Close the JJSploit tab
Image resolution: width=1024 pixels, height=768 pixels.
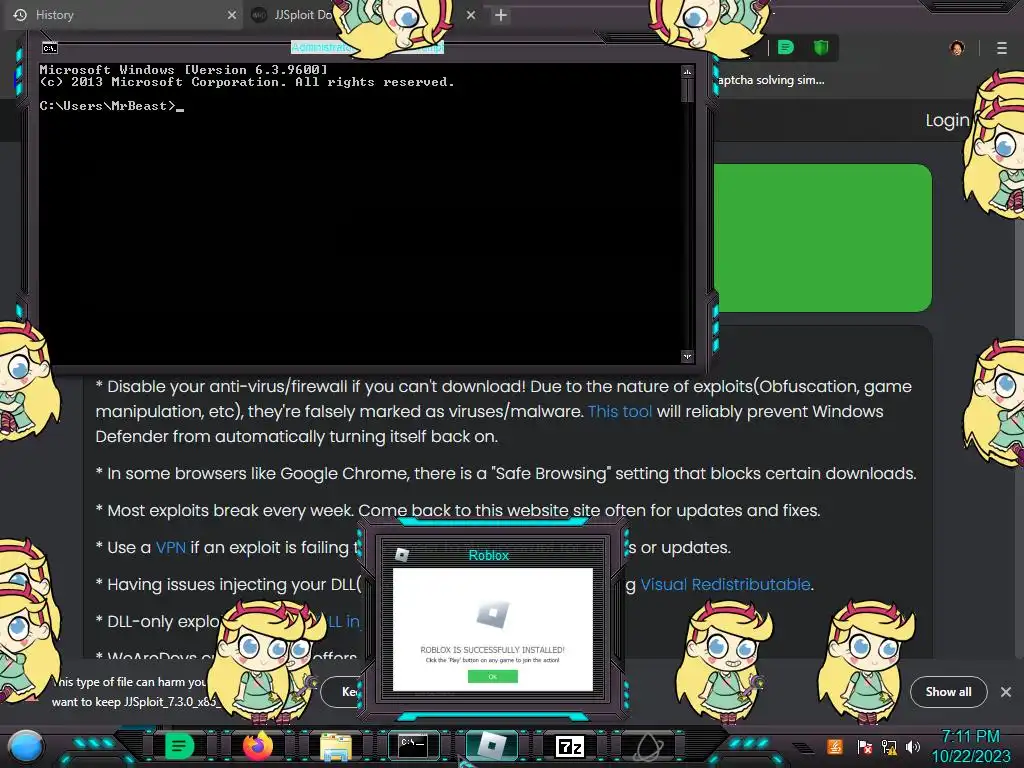point(471,14)
